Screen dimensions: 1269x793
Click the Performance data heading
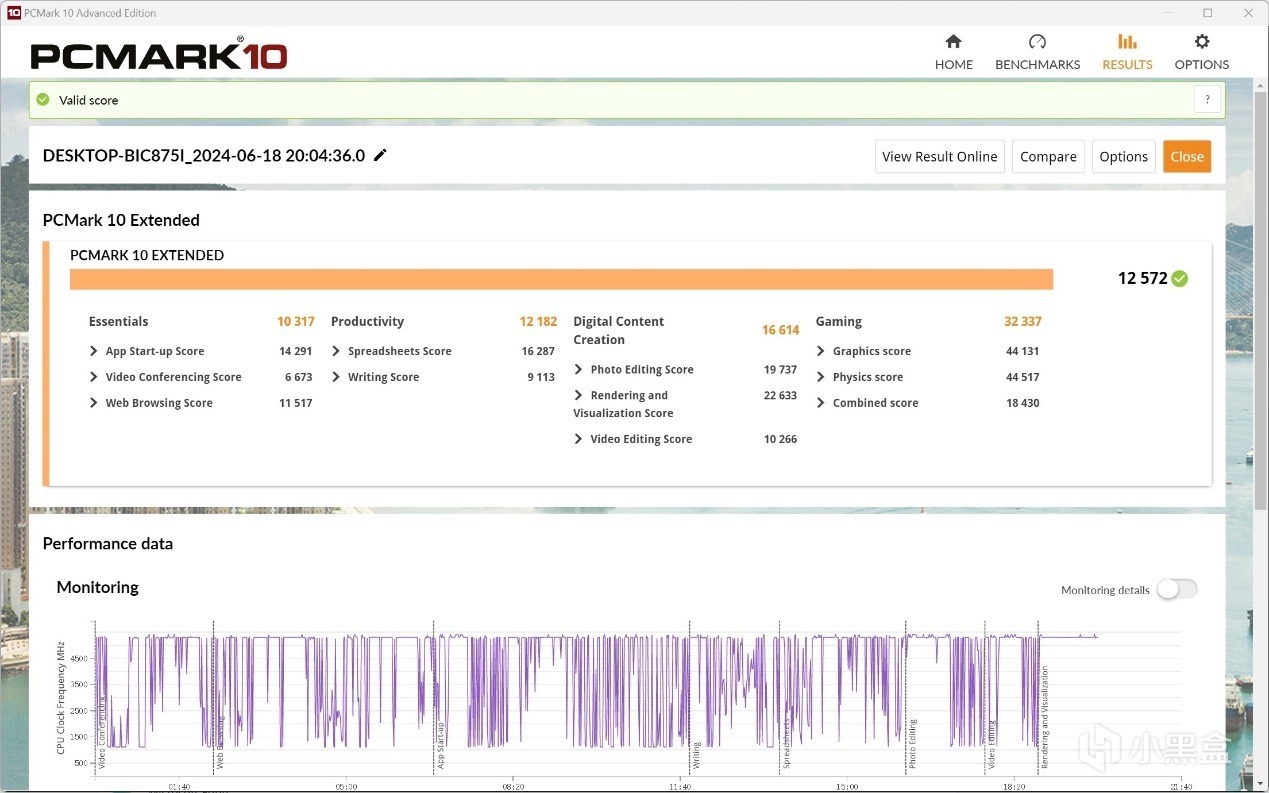(x=108, y=544)
